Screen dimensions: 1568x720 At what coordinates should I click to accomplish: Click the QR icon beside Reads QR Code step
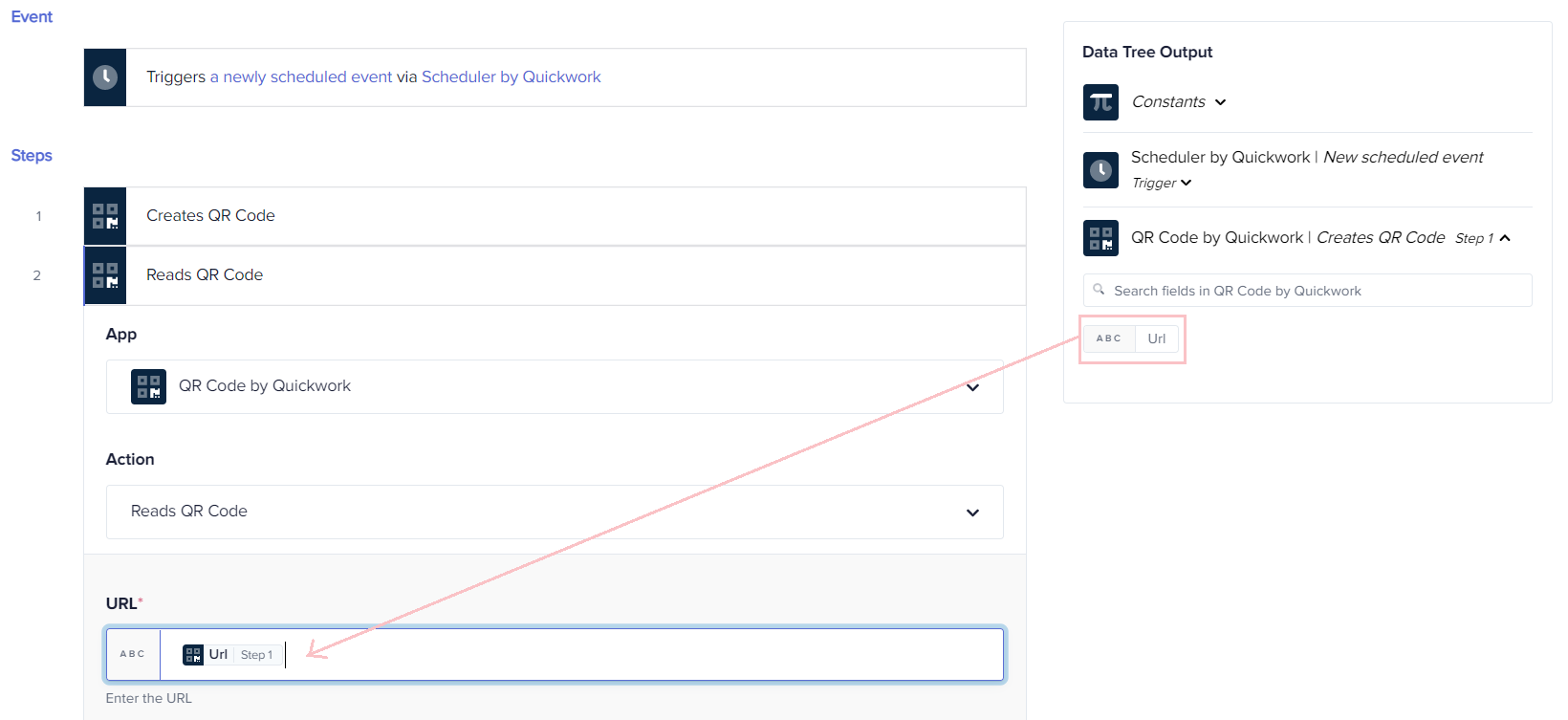click(x=105, y=275)
